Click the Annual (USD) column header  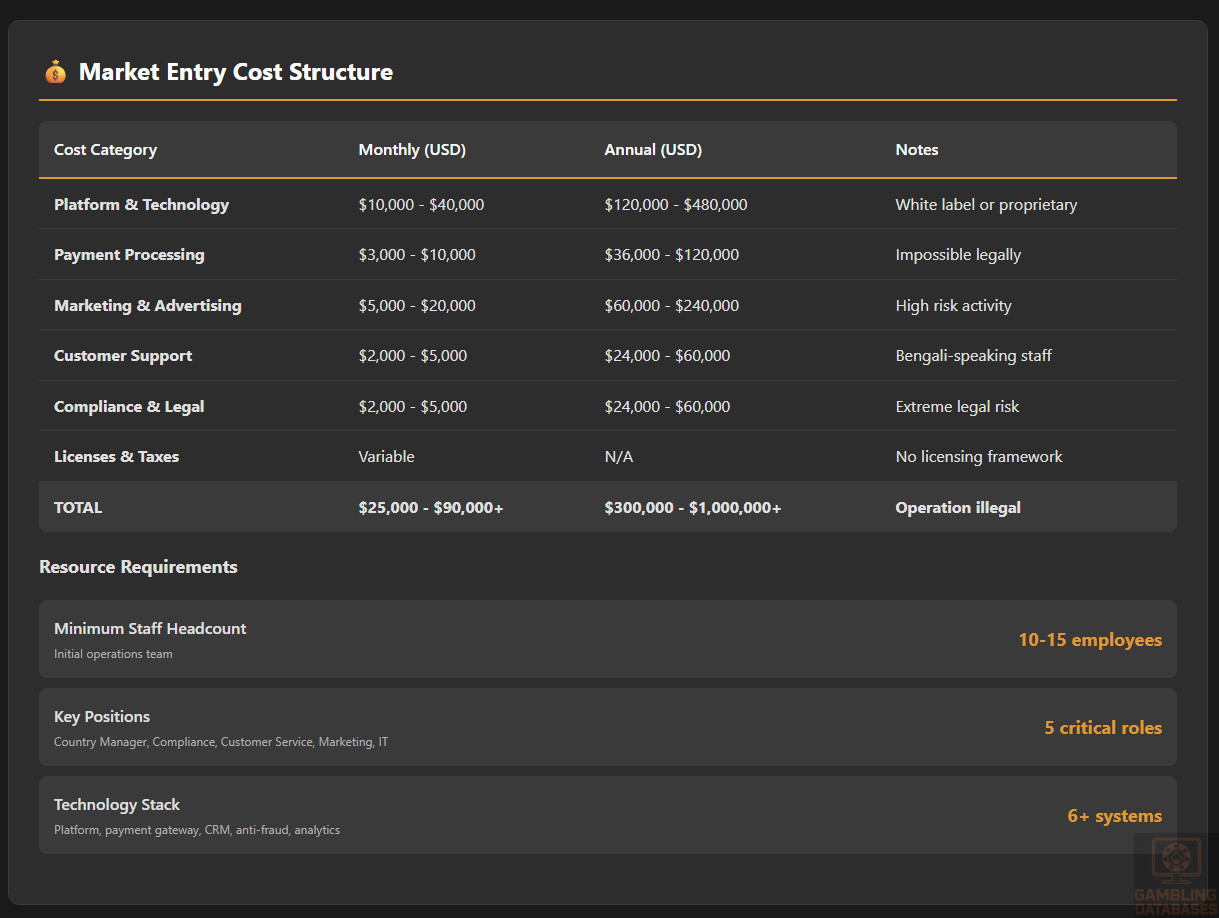653,150
